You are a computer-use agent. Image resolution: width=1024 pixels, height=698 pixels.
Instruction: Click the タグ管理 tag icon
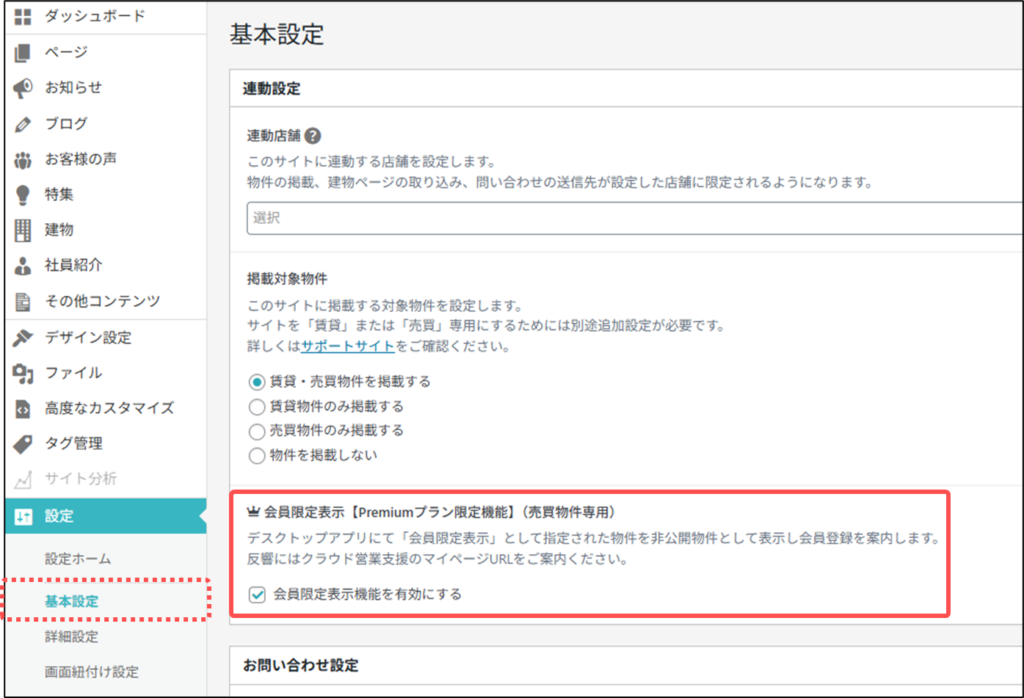[x=23, y=444]
